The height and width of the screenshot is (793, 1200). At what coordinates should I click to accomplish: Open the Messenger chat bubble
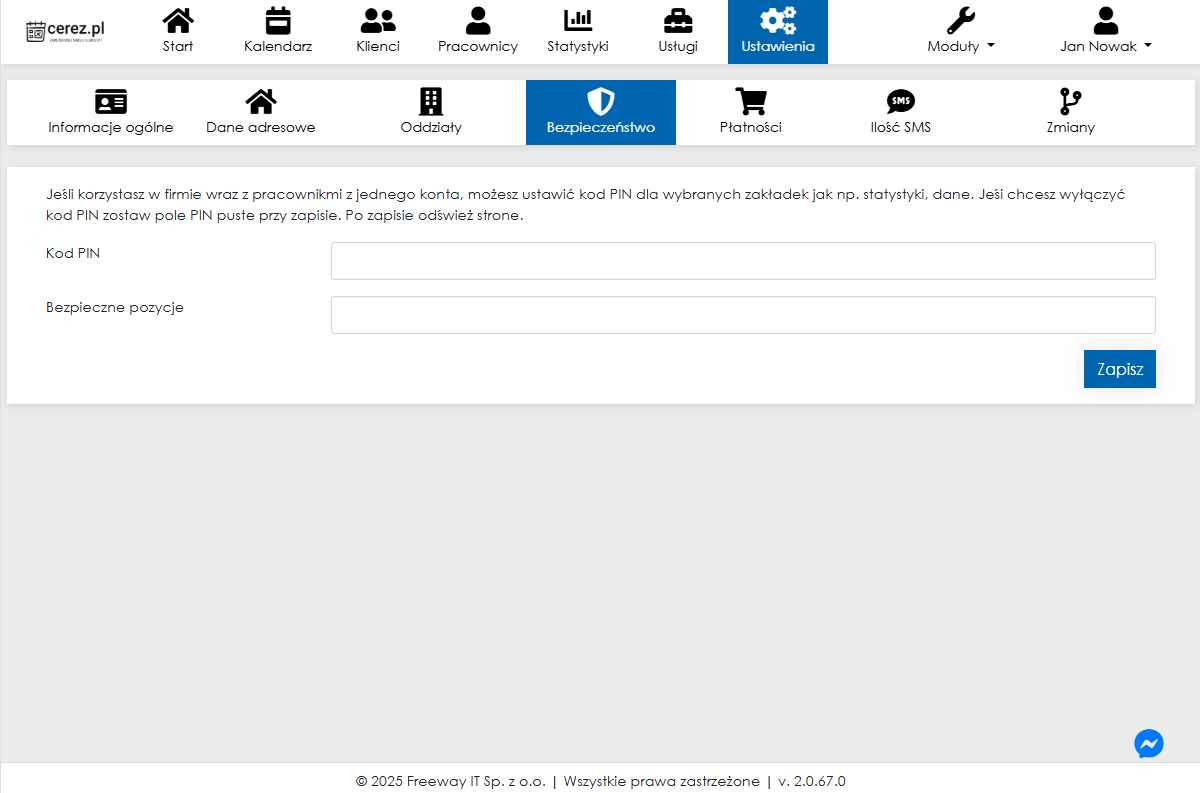(x=1149, y=743)
